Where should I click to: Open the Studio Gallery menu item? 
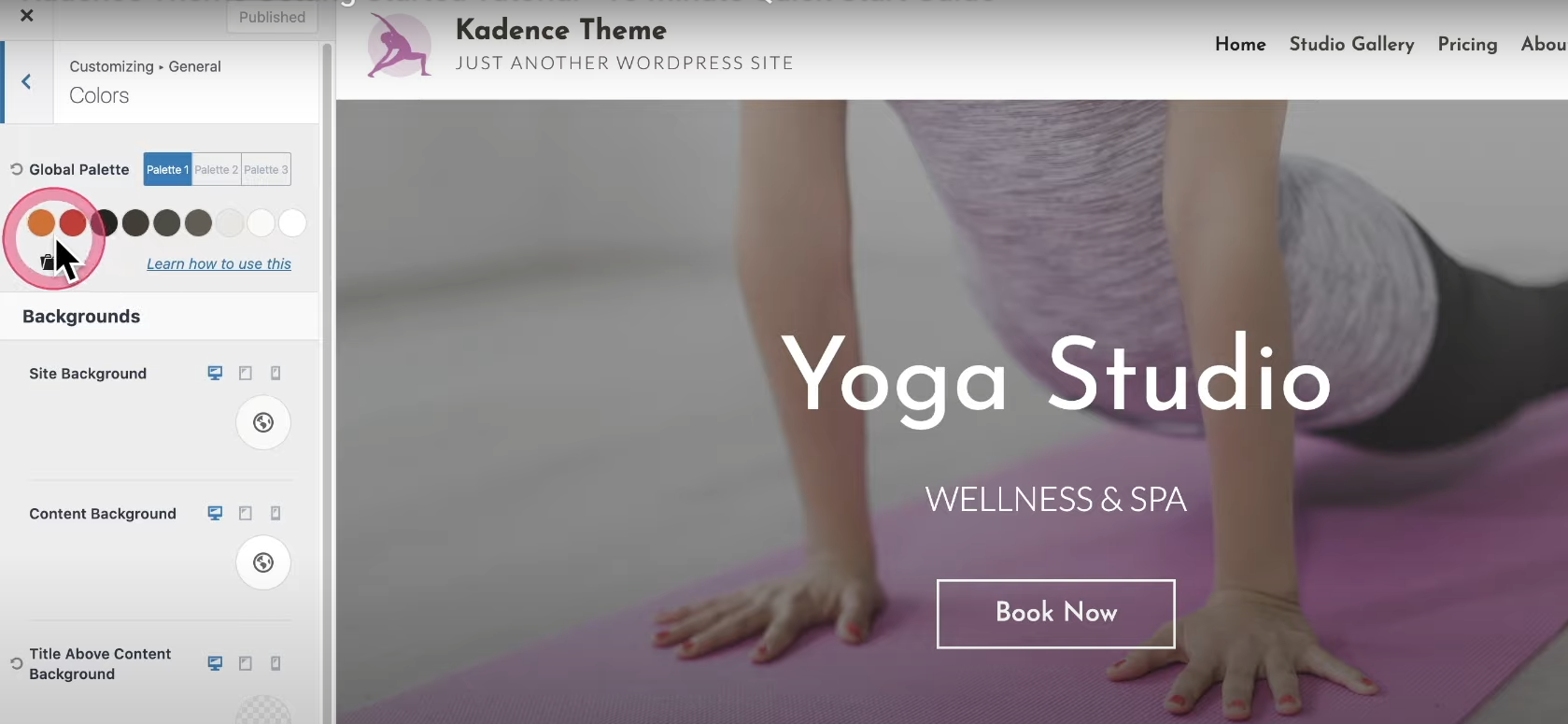coord(1351,44)
